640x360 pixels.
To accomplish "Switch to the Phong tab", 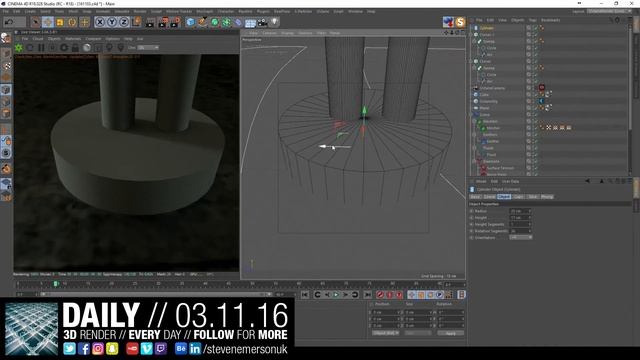I will click(x=547, y=197).
